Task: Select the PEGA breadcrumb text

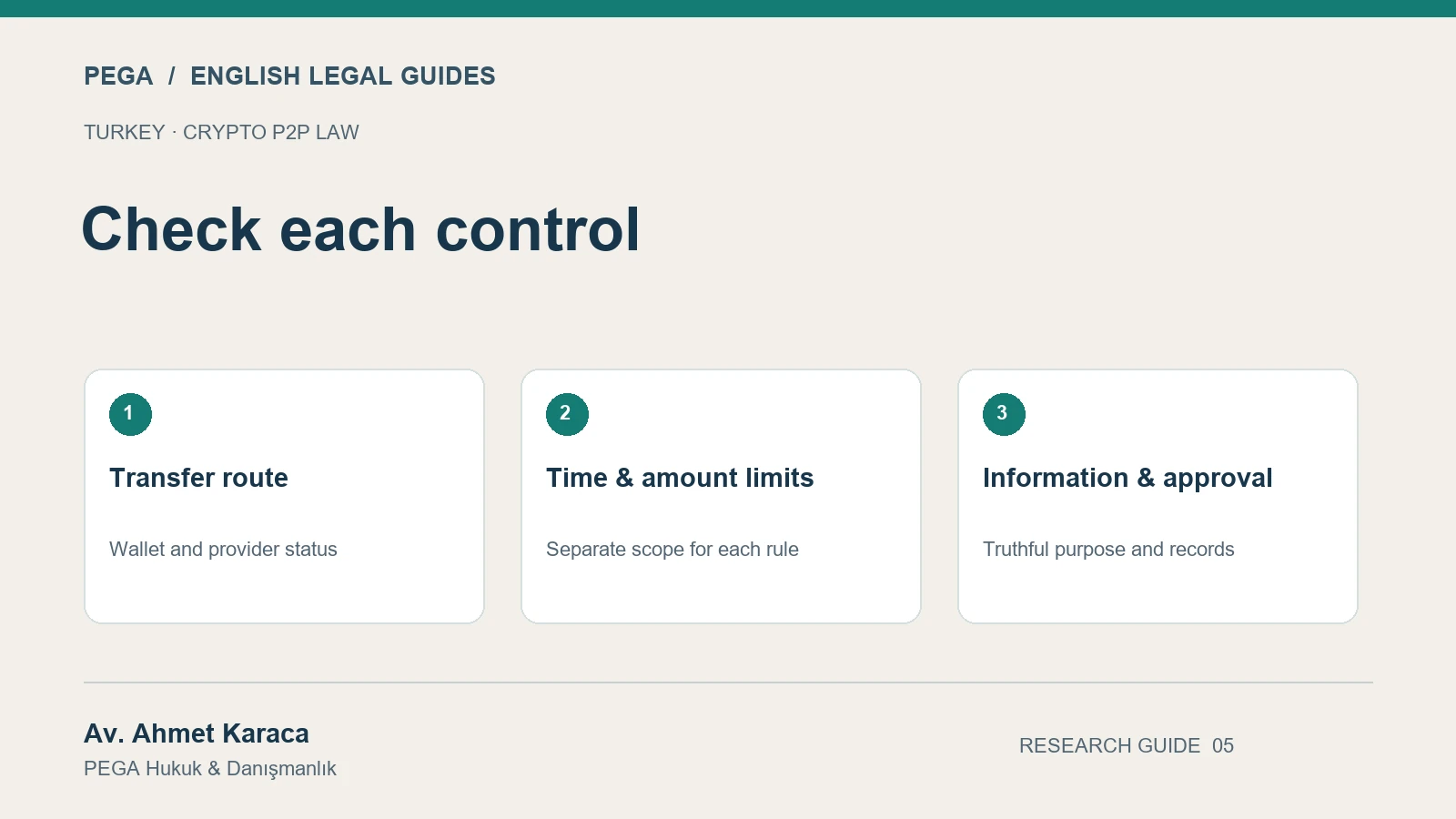Action: 118,76
